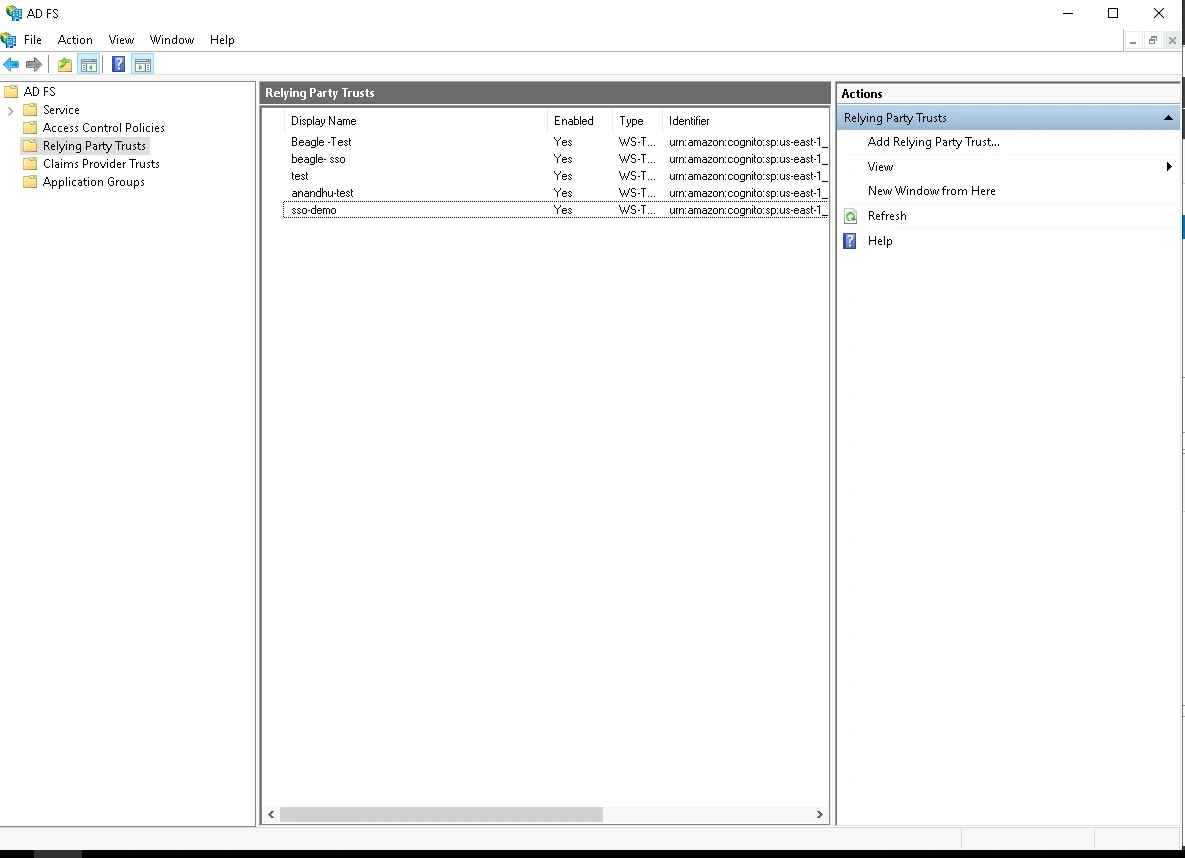1185x858 pixels.
Task: Click the Access Control Policies folder icon
Action: tap(30, 128)
